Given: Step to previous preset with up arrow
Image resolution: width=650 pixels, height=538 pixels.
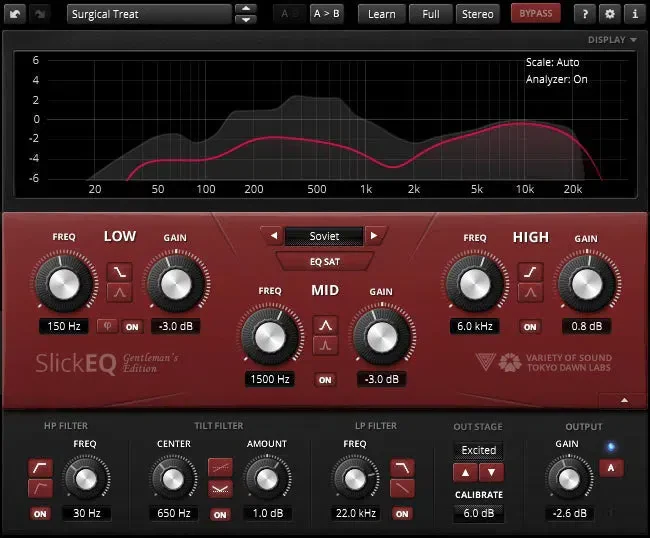Looking at the screenshot, I should tap(246, 9).
